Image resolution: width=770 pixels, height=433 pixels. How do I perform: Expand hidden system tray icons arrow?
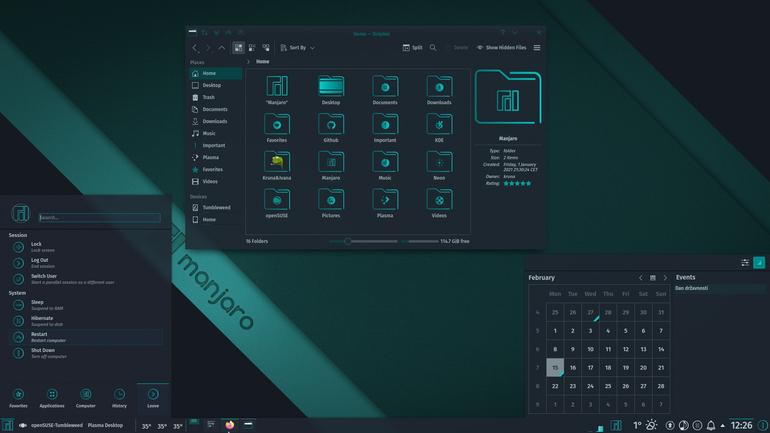(723, 426)
